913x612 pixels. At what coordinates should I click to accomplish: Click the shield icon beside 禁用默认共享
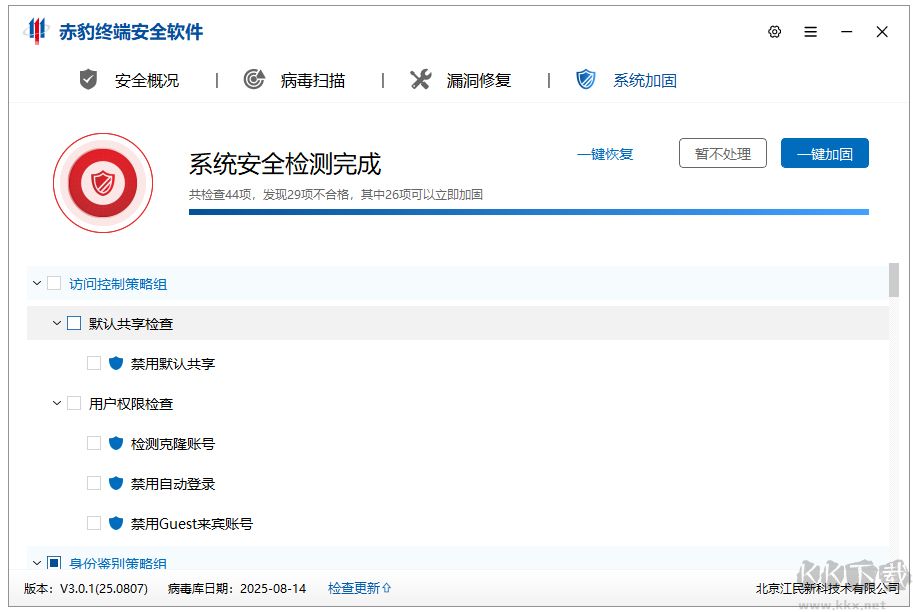coord(117,363)
